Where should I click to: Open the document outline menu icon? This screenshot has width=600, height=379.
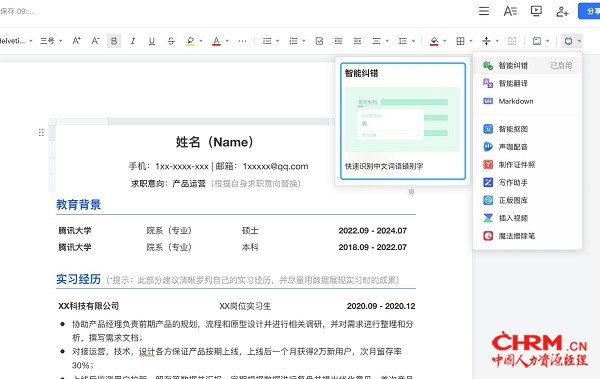click(484, 11)
